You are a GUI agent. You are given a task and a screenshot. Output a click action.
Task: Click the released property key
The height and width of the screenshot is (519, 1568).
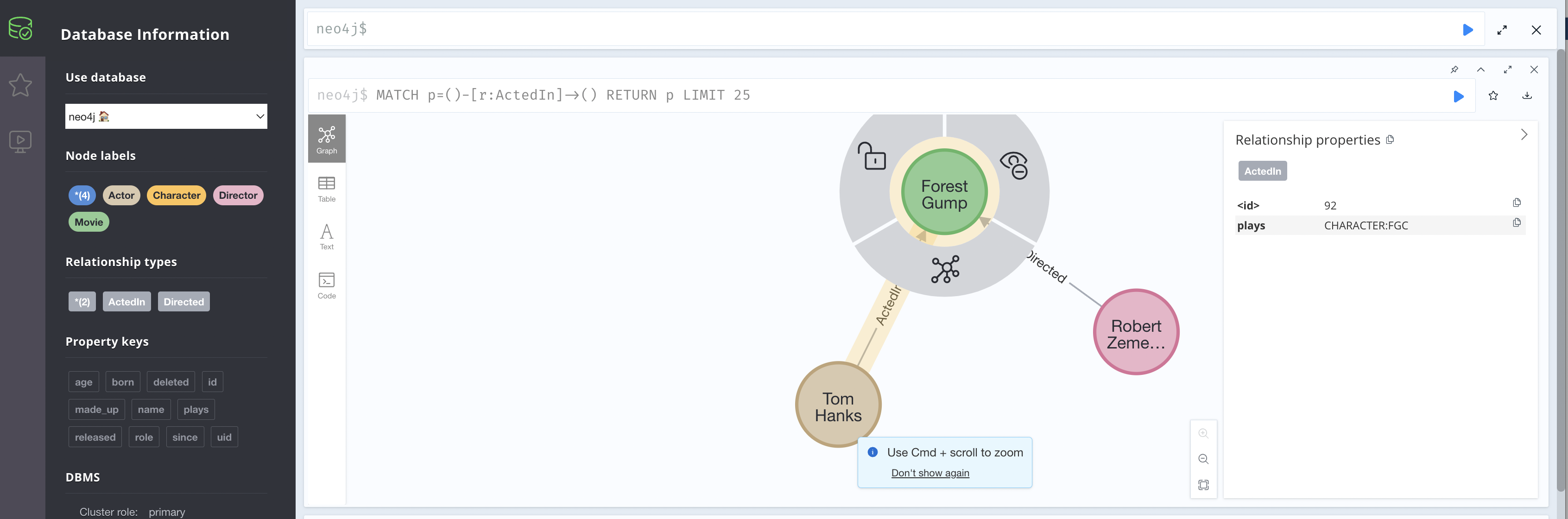tap(95, 437)
